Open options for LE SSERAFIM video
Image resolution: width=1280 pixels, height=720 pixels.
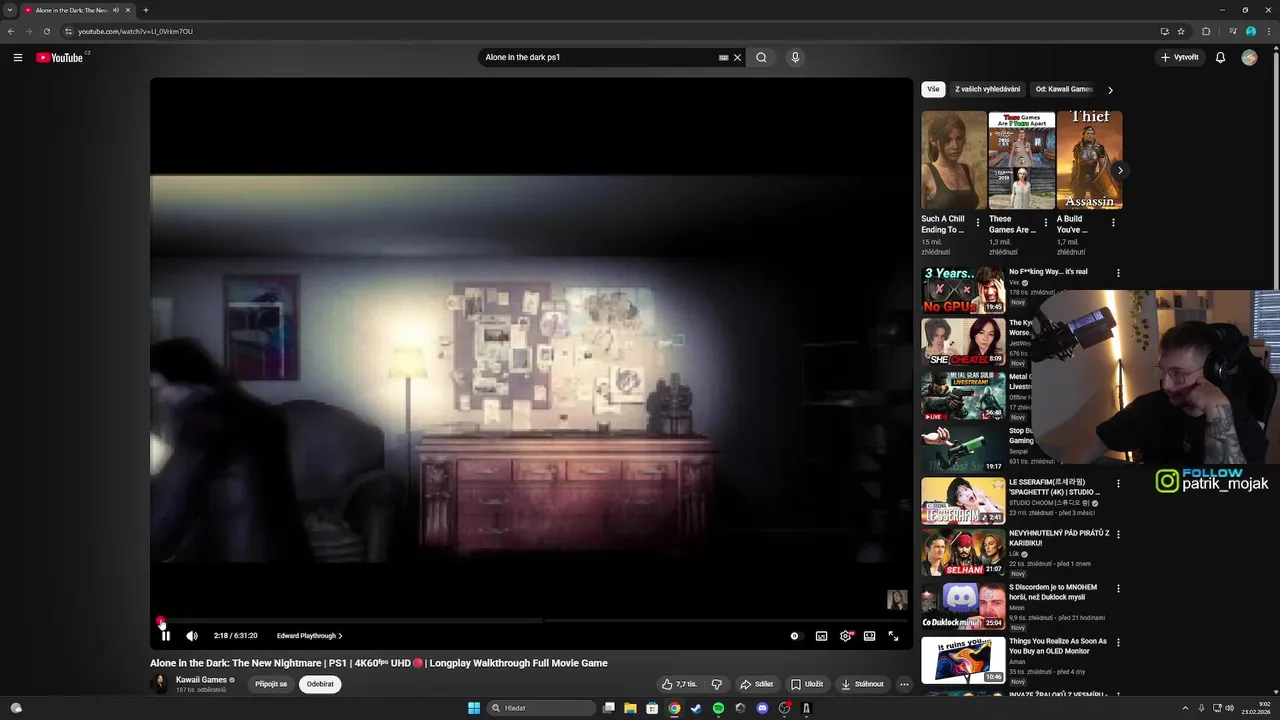coord(1118,484)
